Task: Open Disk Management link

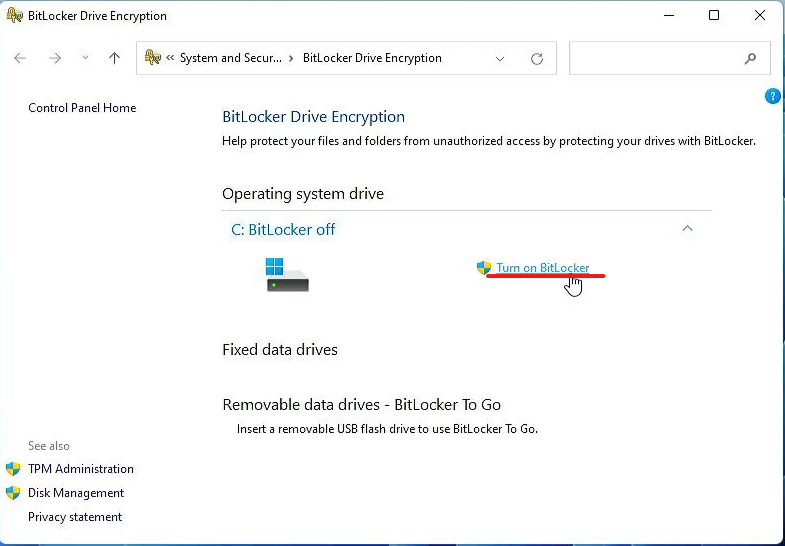Action: tap(76, 493)
